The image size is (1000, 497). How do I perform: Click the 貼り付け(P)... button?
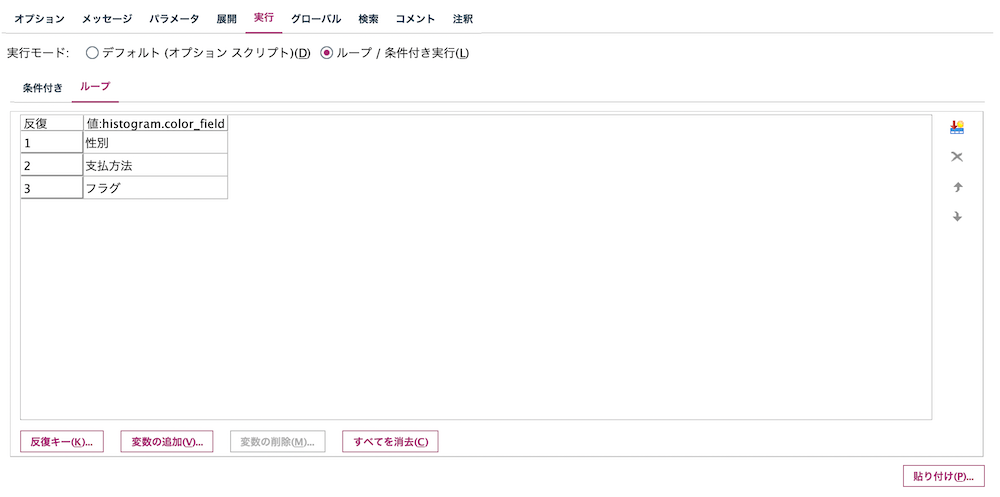click(944, 476)
